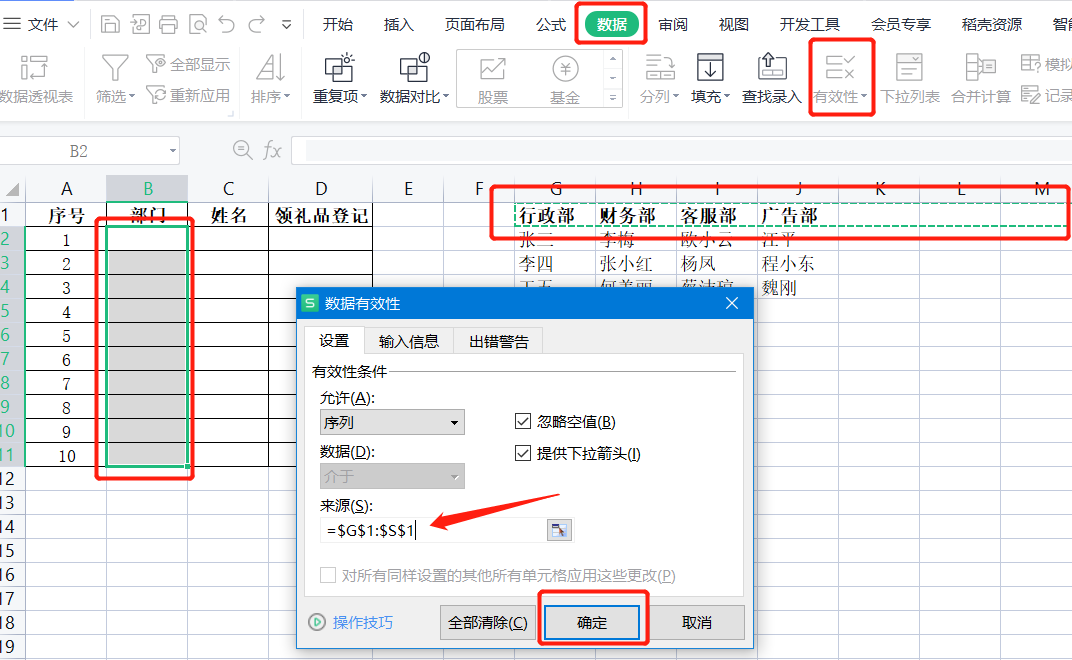Click the 来源 source input field
Screen dimensions: 1072x660
click(433, 530)
